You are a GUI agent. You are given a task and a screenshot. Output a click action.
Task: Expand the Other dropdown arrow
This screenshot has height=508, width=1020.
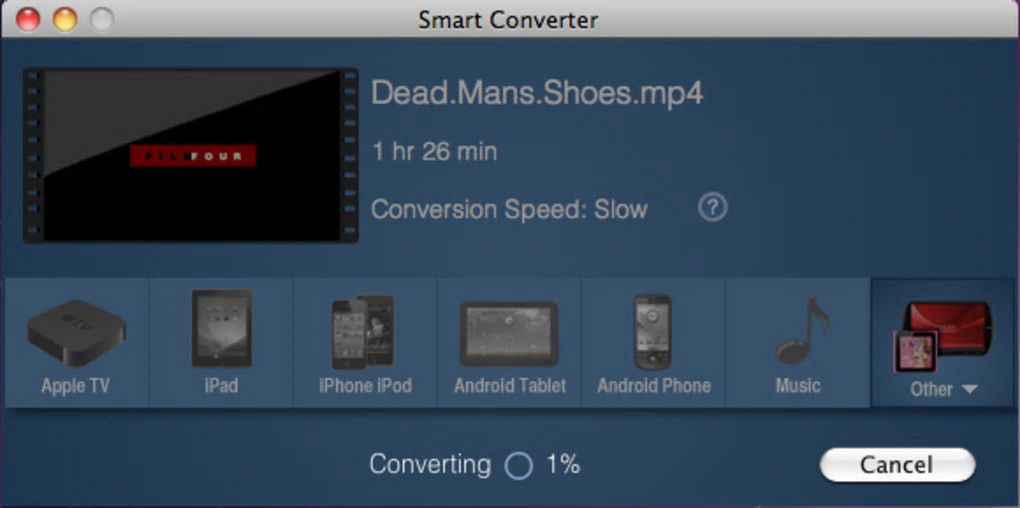[x=969, y=389]
